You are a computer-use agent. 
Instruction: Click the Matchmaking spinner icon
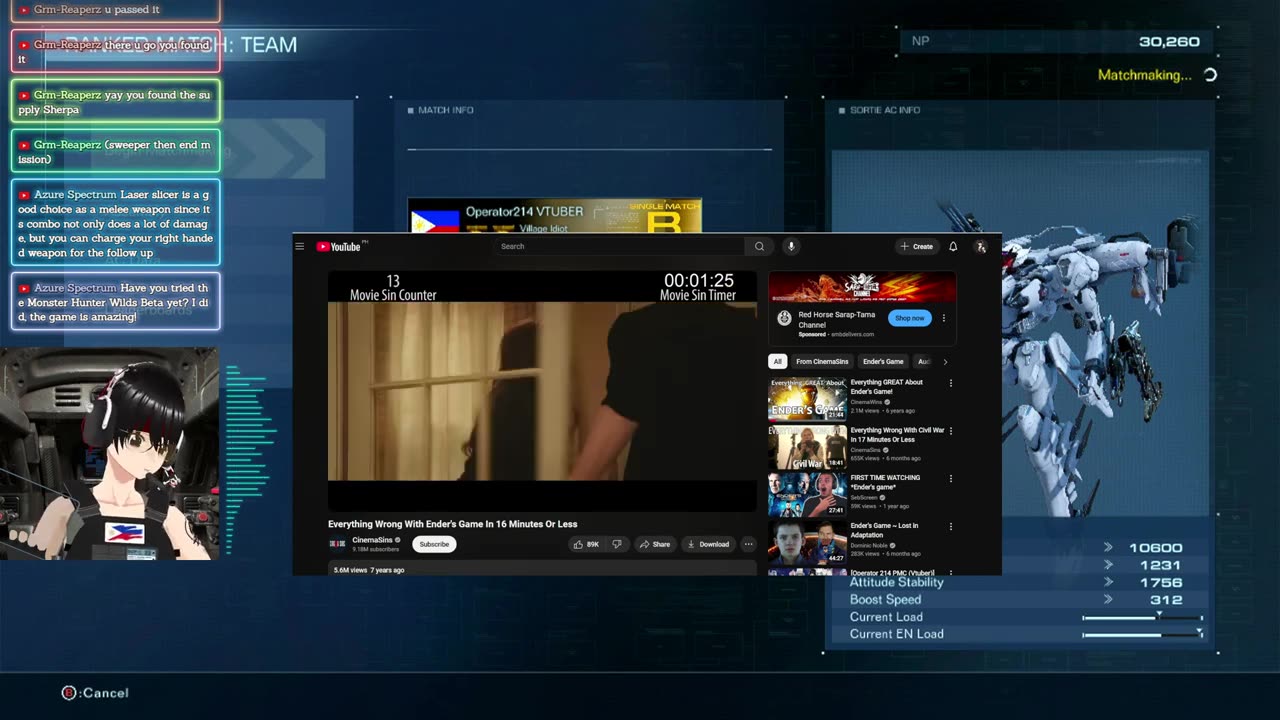[x=1210, y=75]
